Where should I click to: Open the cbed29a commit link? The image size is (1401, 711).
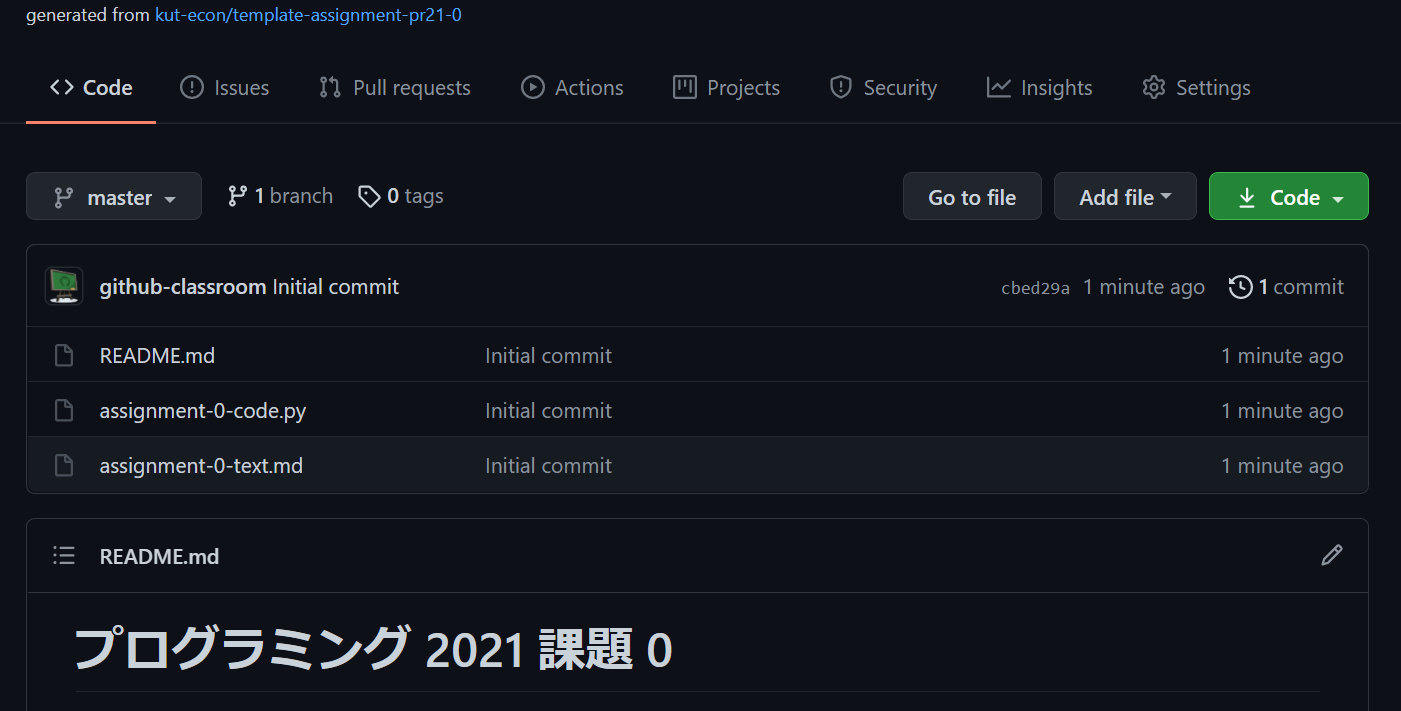(x=1035, y=286)
